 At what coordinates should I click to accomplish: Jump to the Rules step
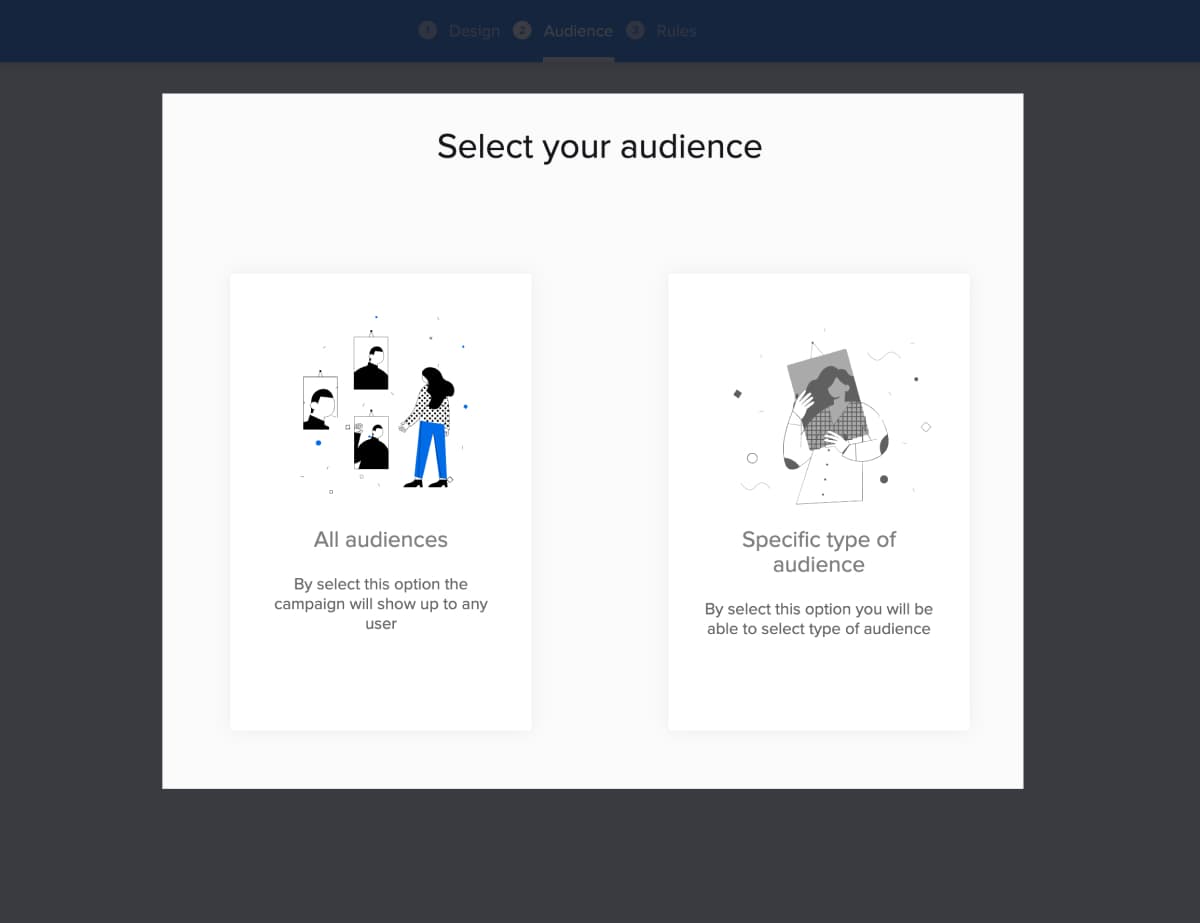click(676, 31)
